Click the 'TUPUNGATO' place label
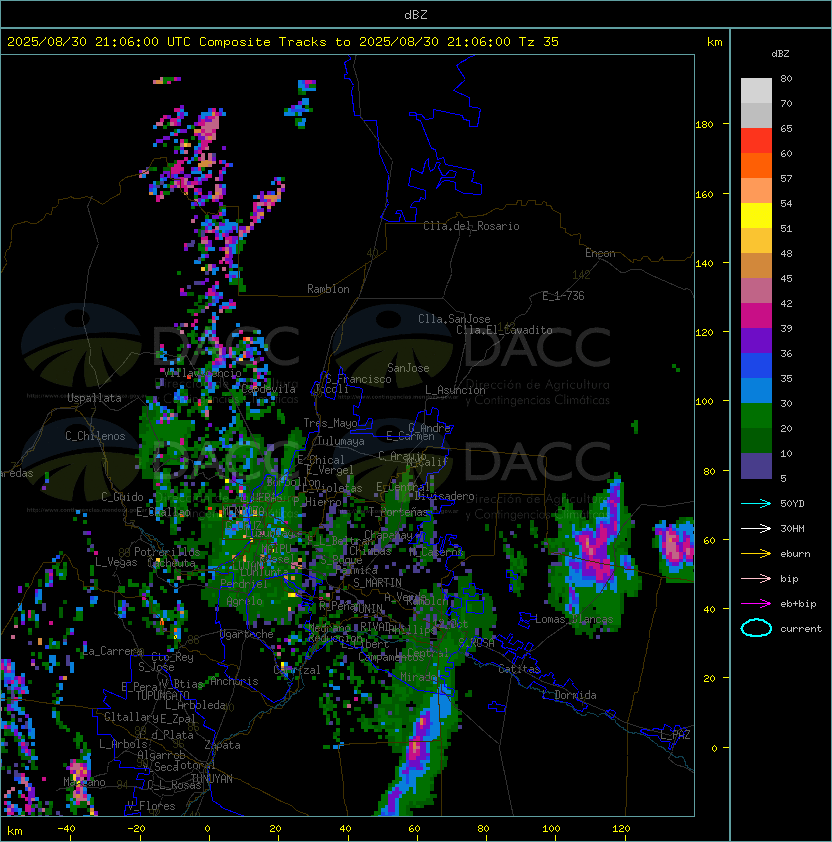 [162, 695]
